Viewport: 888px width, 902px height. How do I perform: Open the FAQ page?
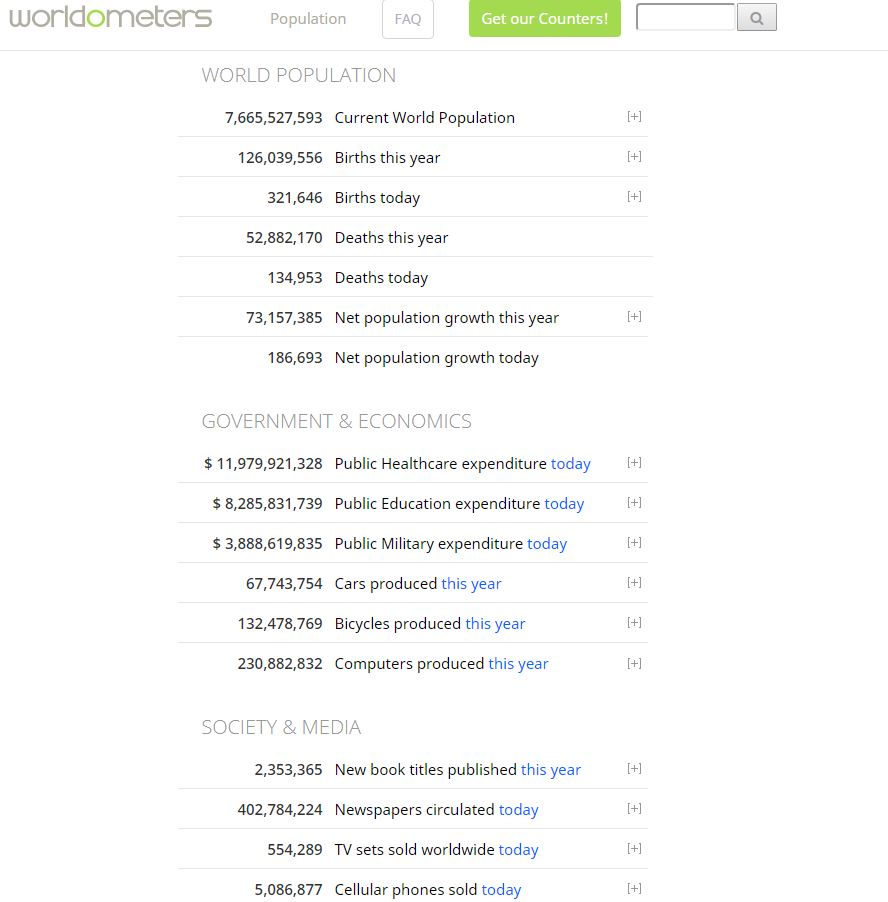(408, 19)
